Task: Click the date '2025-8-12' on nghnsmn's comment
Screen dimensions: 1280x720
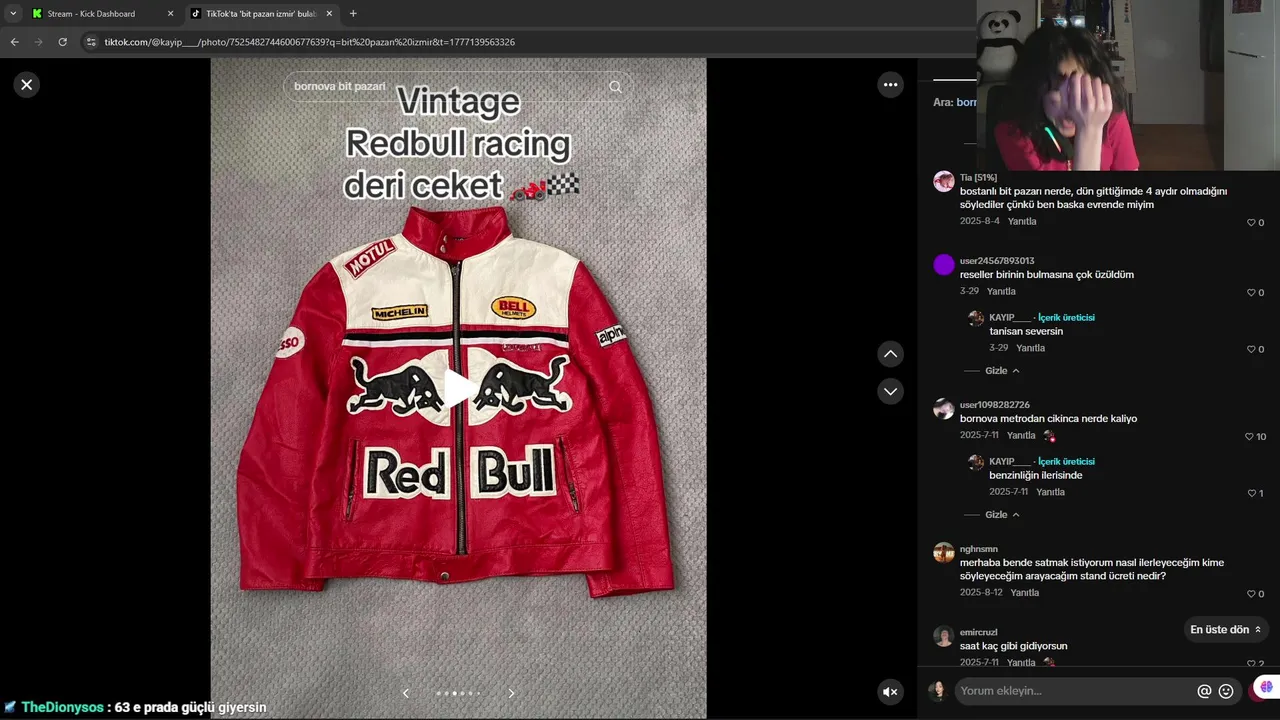Action: (981, 592)
